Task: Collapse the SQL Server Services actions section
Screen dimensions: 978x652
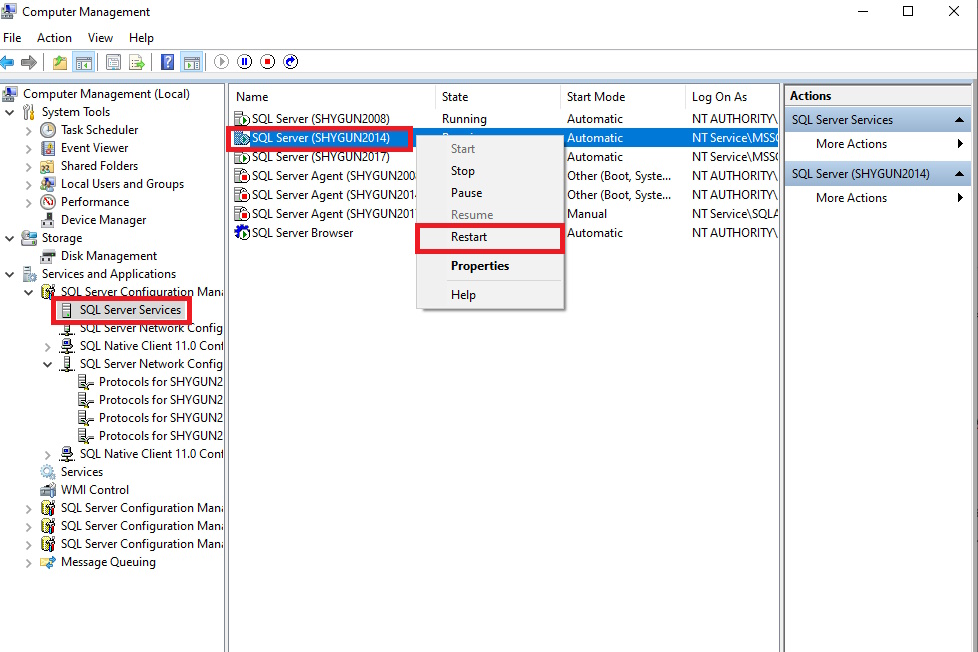Action: (959, 120)
